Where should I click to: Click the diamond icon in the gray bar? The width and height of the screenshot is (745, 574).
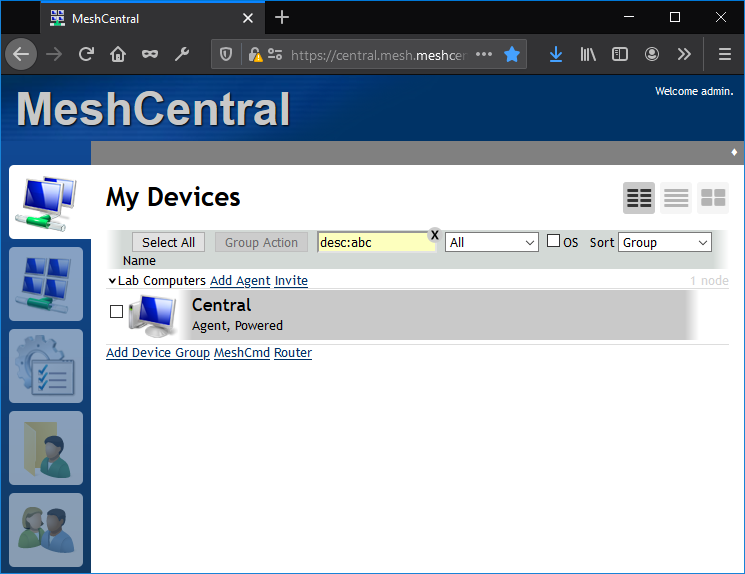(x=734, y=152)
